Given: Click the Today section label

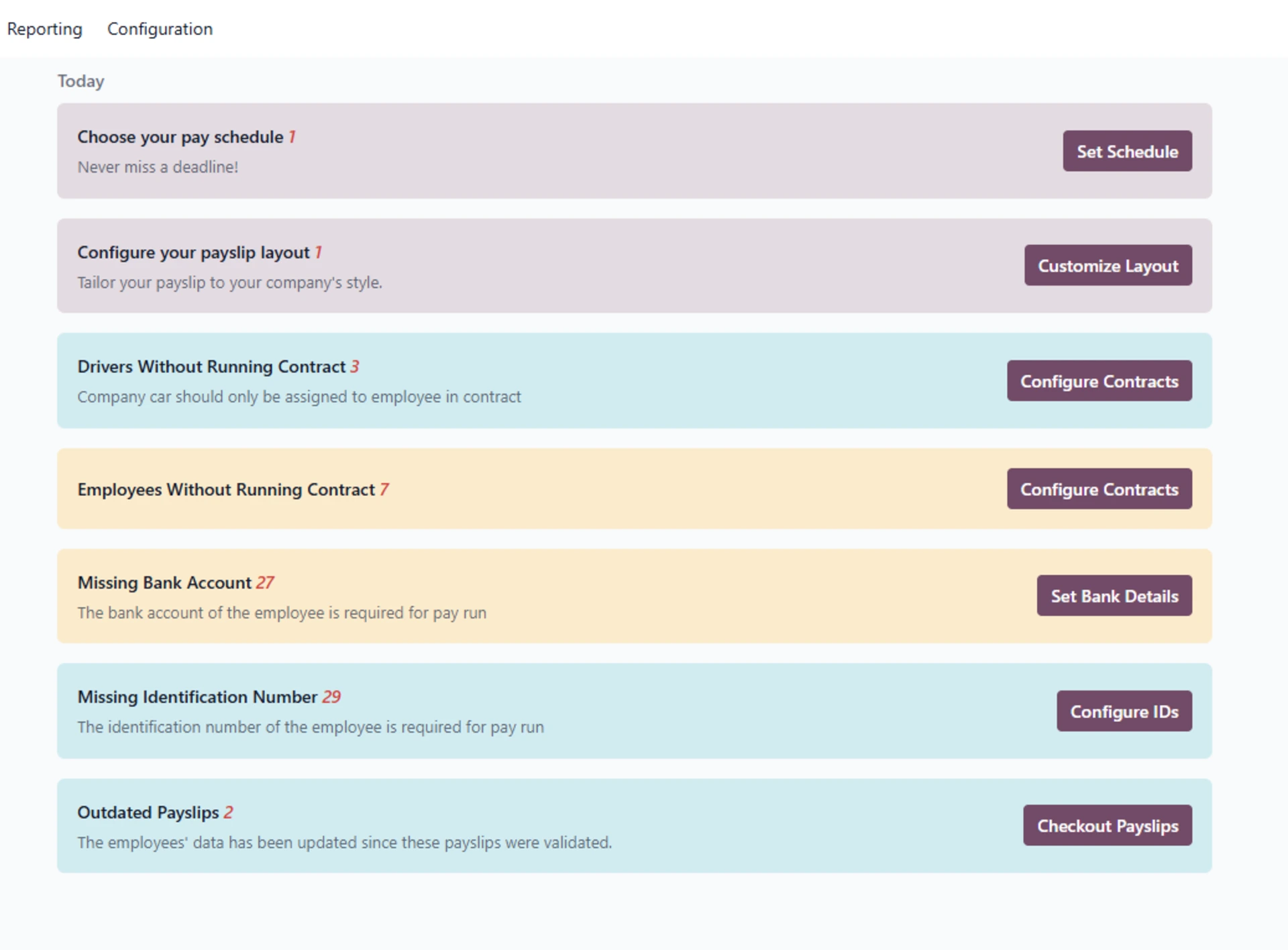Looking at the screenshot, I should click(x=80, y=81).
